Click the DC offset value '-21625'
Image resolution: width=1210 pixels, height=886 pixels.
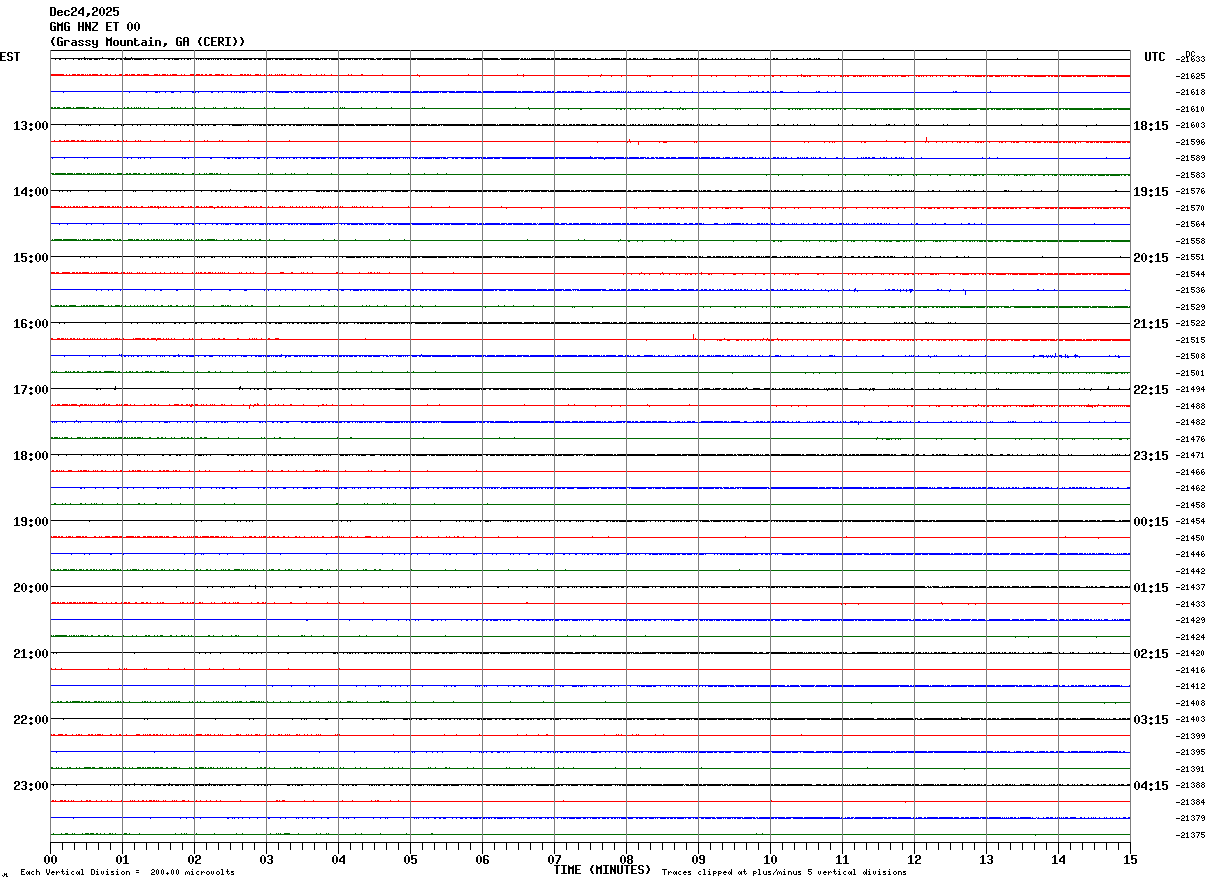point(1191,76)
